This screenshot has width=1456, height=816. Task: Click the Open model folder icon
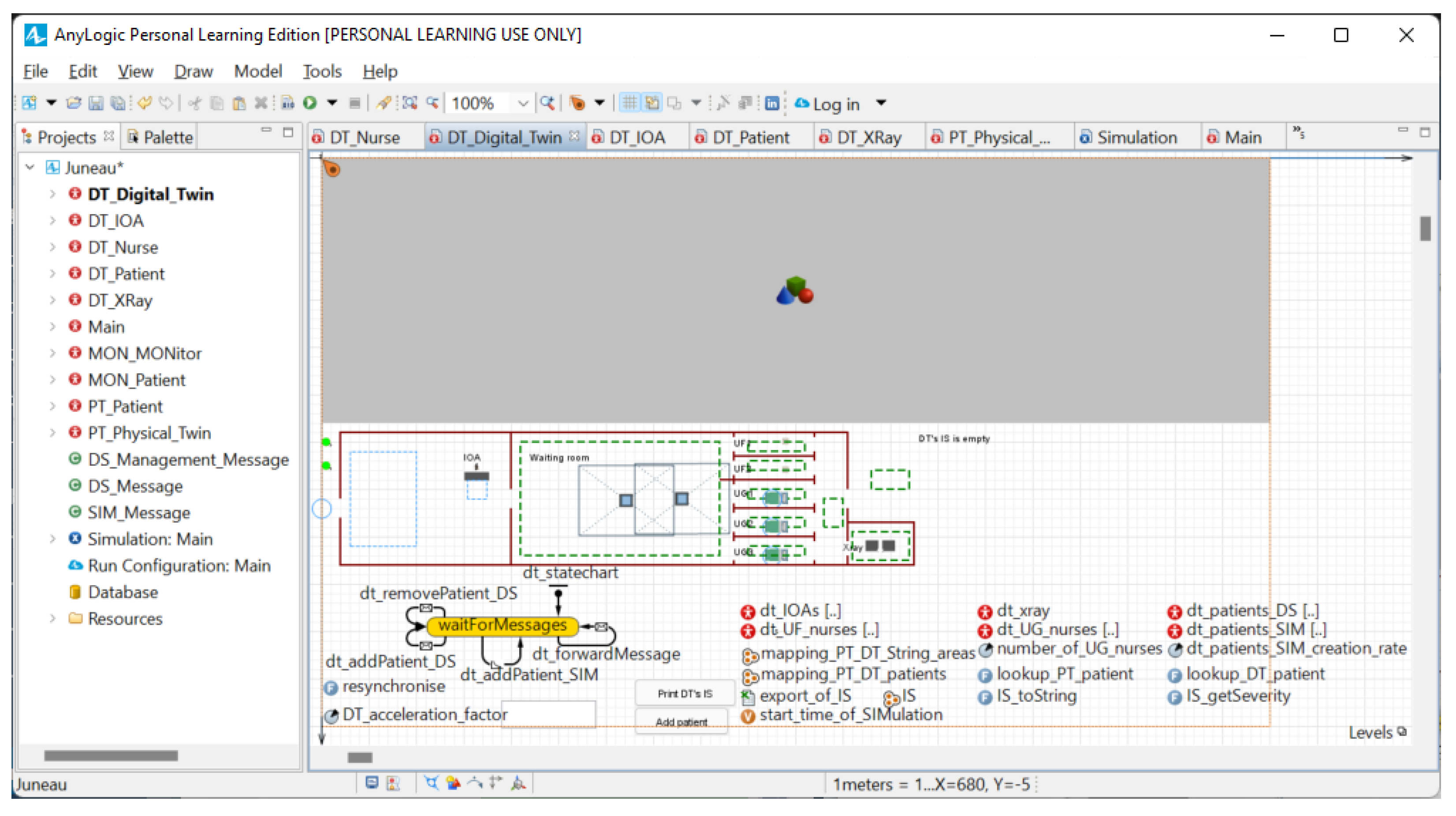74,103
